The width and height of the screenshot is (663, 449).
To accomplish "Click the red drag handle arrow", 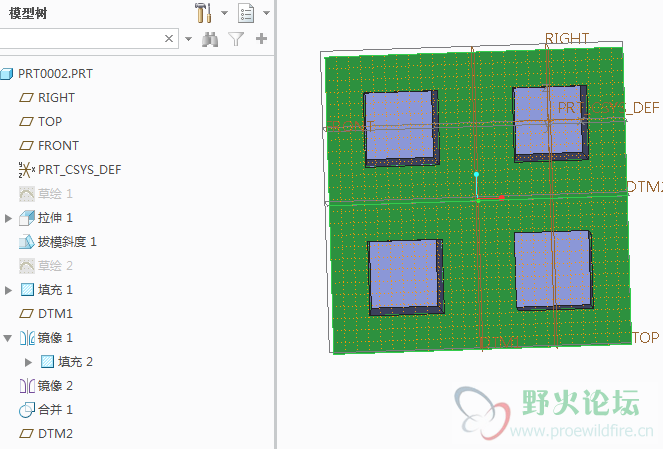I will (x=501, y=197).
